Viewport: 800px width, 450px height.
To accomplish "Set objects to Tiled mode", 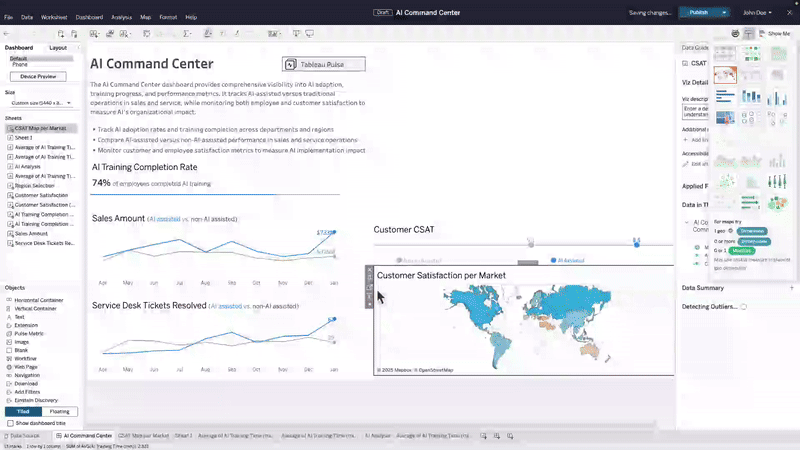I will pos(22,411).
